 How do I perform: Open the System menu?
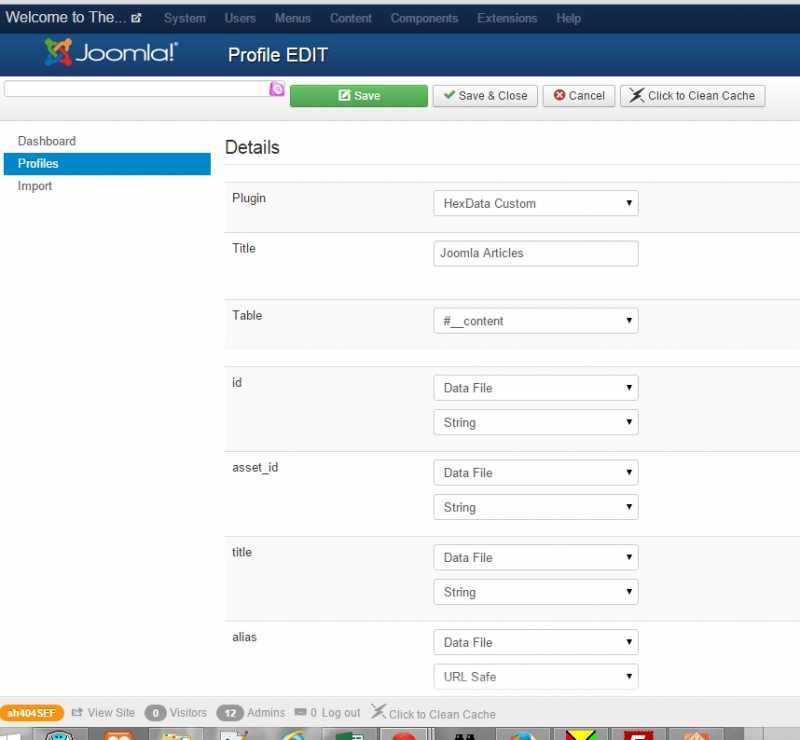coord(185,18)
